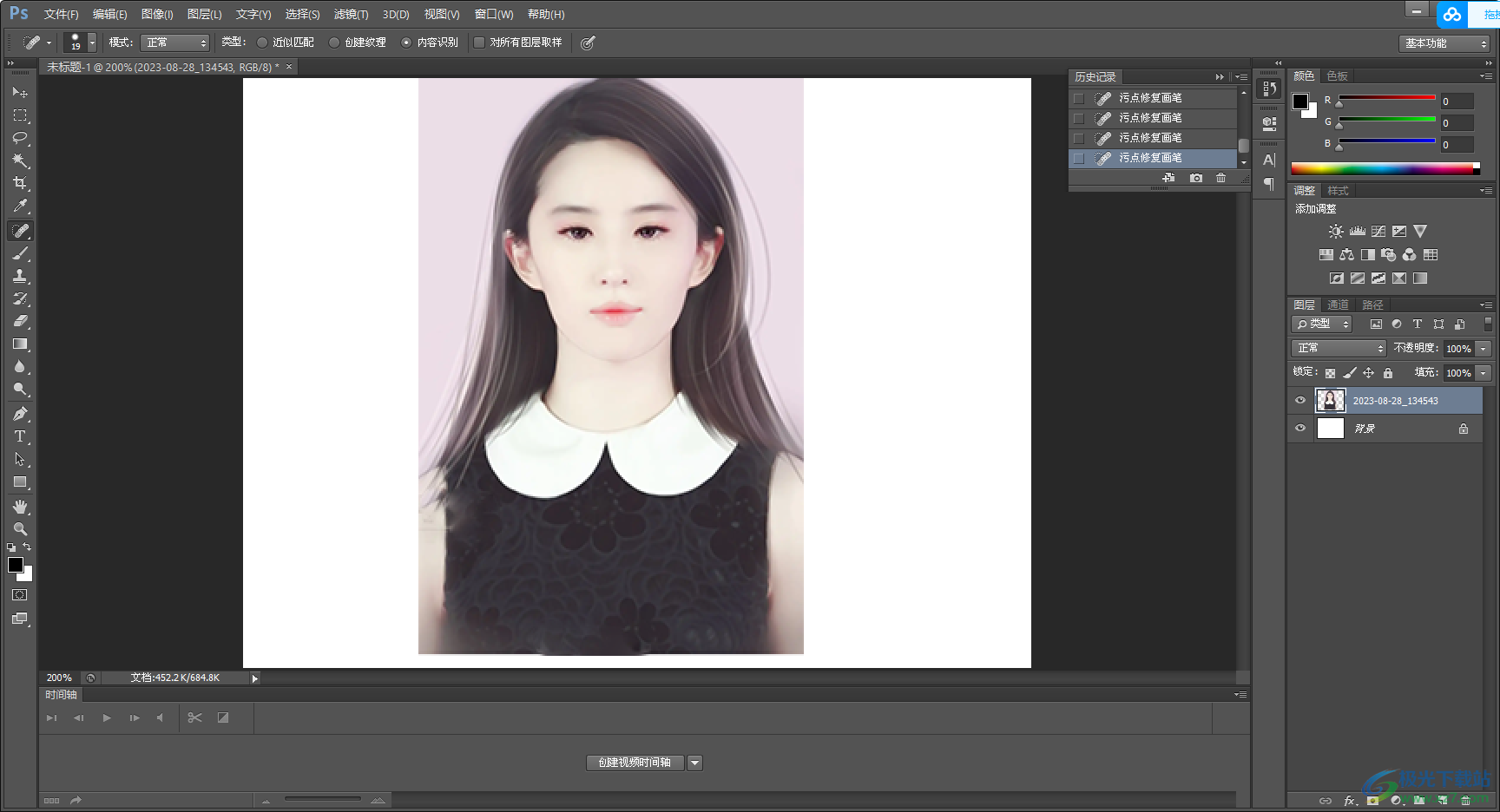This screenshot has height=812, width=1500.
Task: Open layer blend mode 正常 dropdown
Action: click(1339, 348)
